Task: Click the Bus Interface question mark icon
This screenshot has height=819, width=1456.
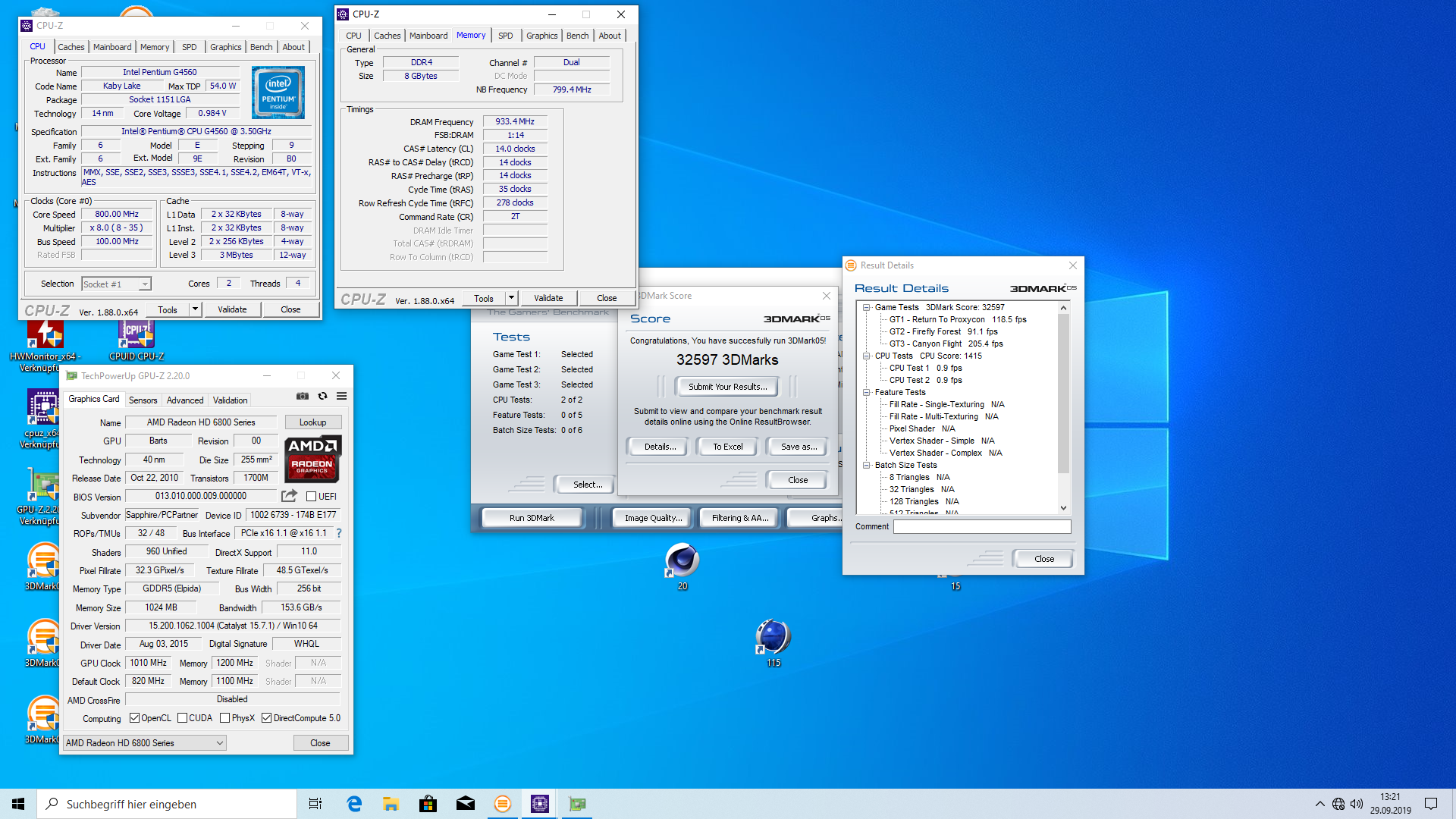Action: 339,533
